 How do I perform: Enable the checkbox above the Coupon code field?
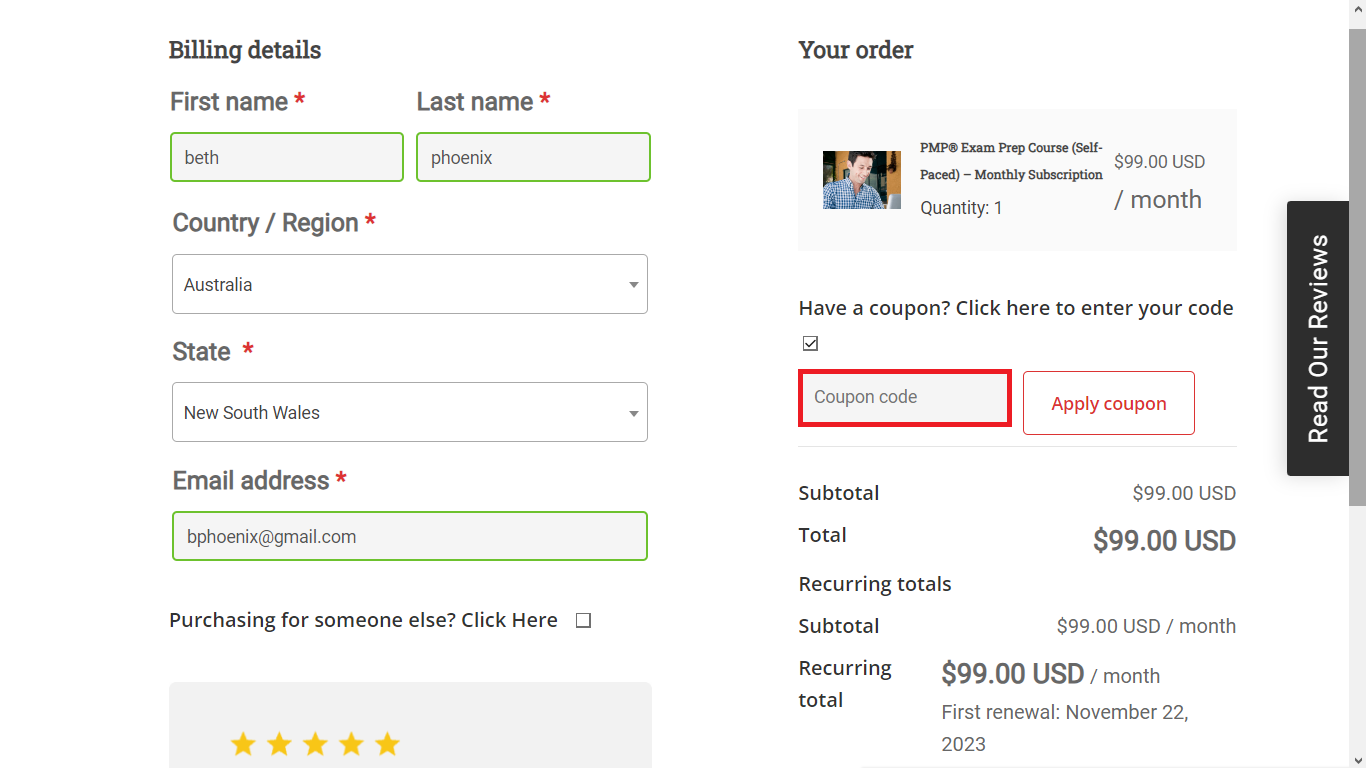tap(810, 343)
